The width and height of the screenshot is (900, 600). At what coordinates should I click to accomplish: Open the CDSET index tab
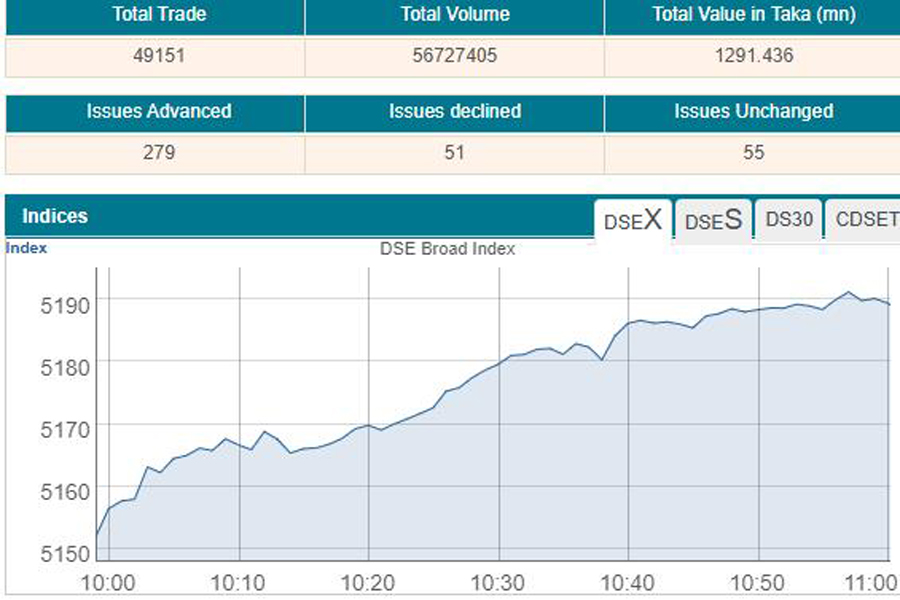pyautogui.click(x=866, y=220)
